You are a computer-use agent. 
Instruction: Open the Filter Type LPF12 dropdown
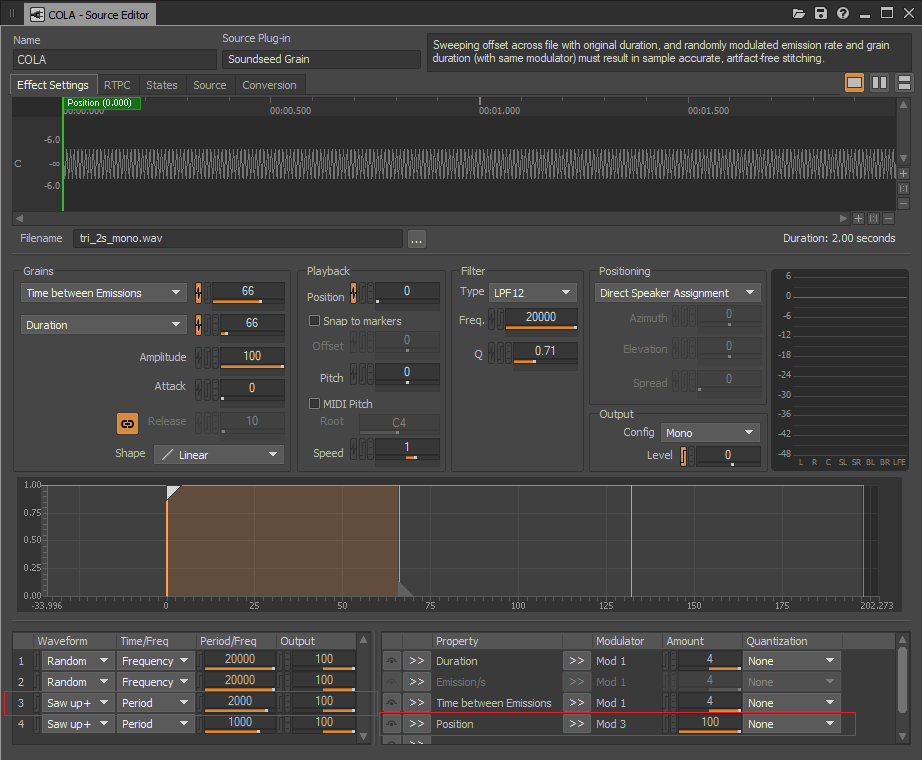click(532, 293)
